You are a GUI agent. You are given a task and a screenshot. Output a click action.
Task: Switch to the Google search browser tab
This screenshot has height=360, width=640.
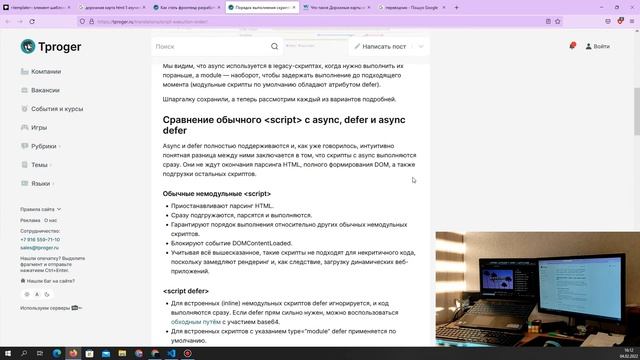point(412,7)
